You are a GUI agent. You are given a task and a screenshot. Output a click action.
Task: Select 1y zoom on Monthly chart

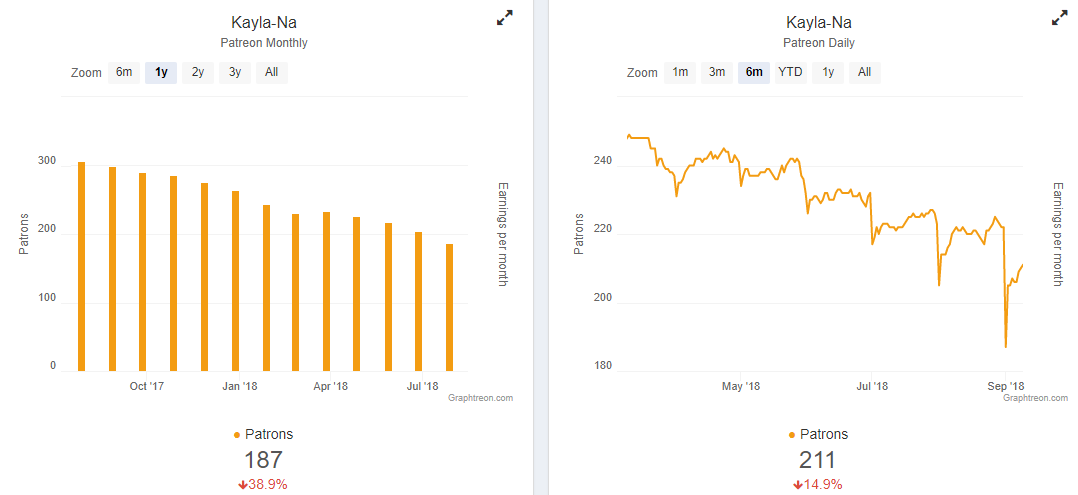click(x=161, y=72)
